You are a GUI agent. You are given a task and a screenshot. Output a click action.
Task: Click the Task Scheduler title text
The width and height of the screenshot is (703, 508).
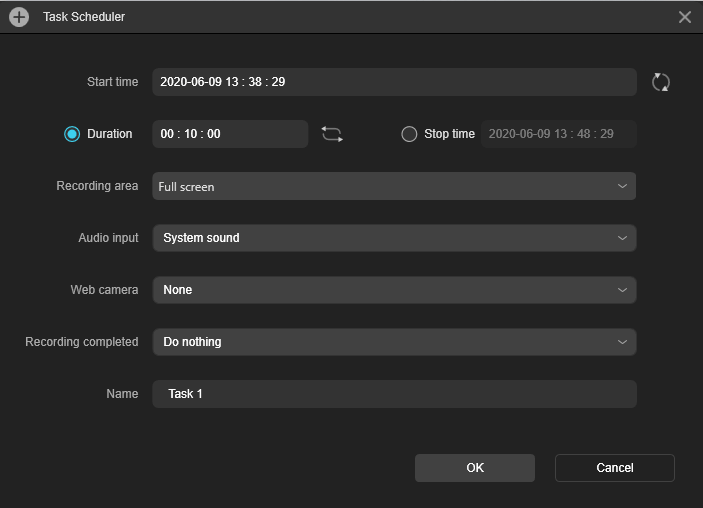[x=84, y=17]
